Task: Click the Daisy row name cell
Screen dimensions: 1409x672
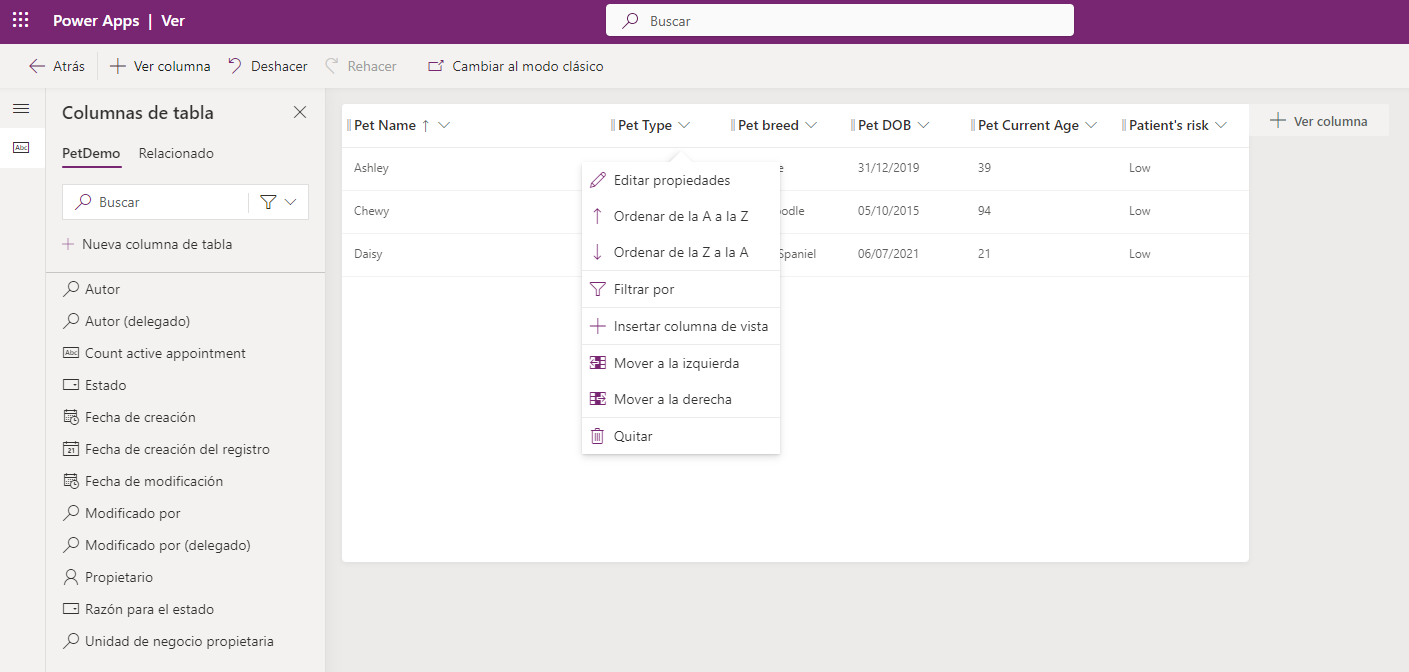Action: click(368, 254)
